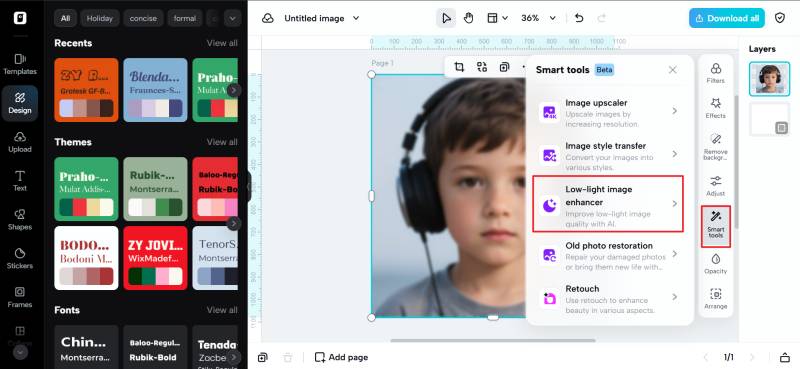Image resolution: width=800 pixels, height=369 pixels.
Task: Select the Holiday filter tag
Action: pos(99,18)
